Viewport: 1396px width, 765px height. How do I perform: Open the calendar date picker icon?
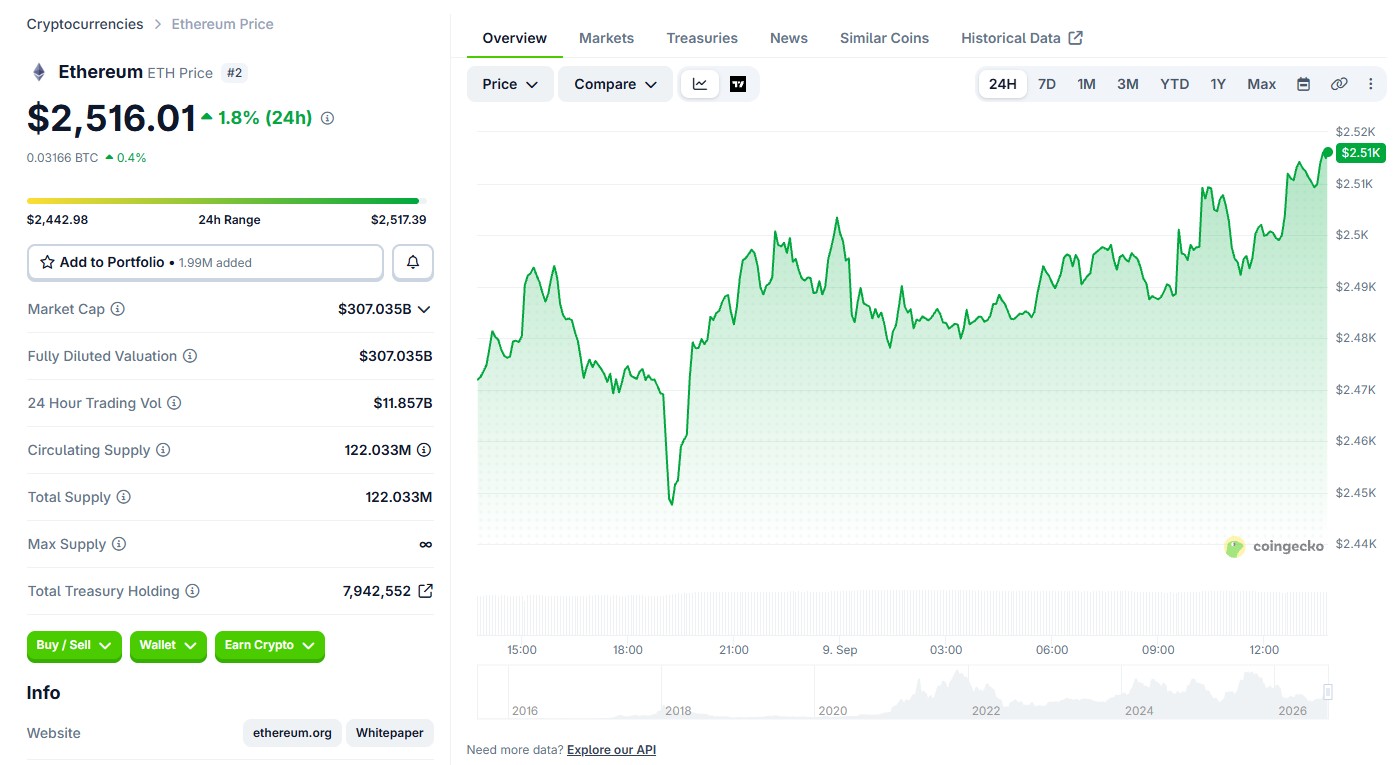(x=1303, y=84)
